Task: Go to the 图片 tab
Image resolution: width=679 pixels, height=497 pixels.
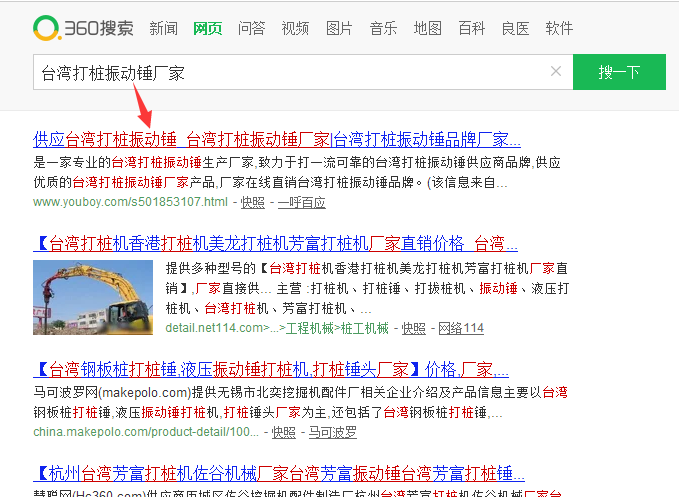Action: pyautogui.click(x=339, y=29)
